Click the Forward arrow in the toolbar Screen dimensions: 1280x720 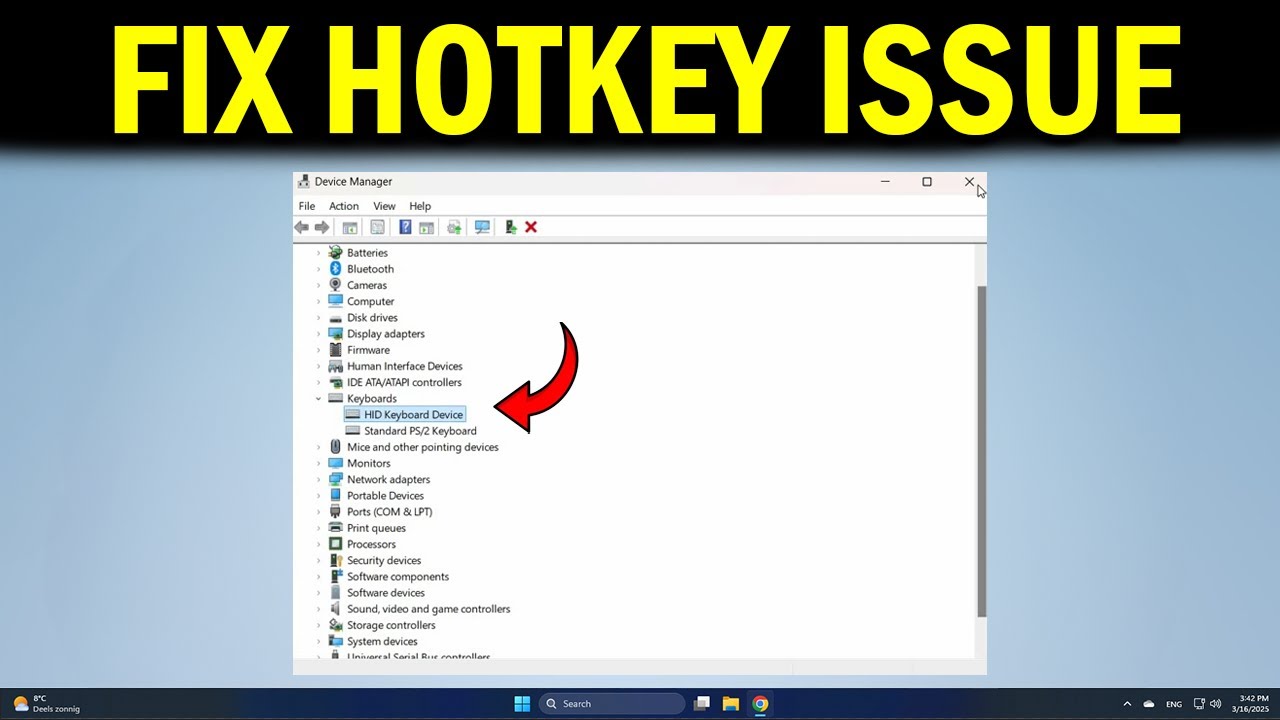pos(322,227)
